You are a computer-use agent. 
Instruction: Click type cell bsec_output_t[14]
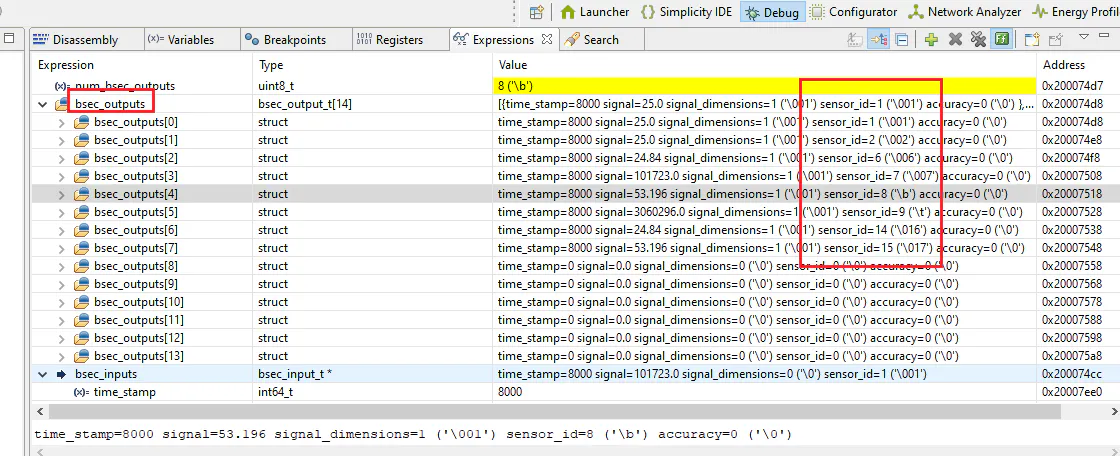304,104
